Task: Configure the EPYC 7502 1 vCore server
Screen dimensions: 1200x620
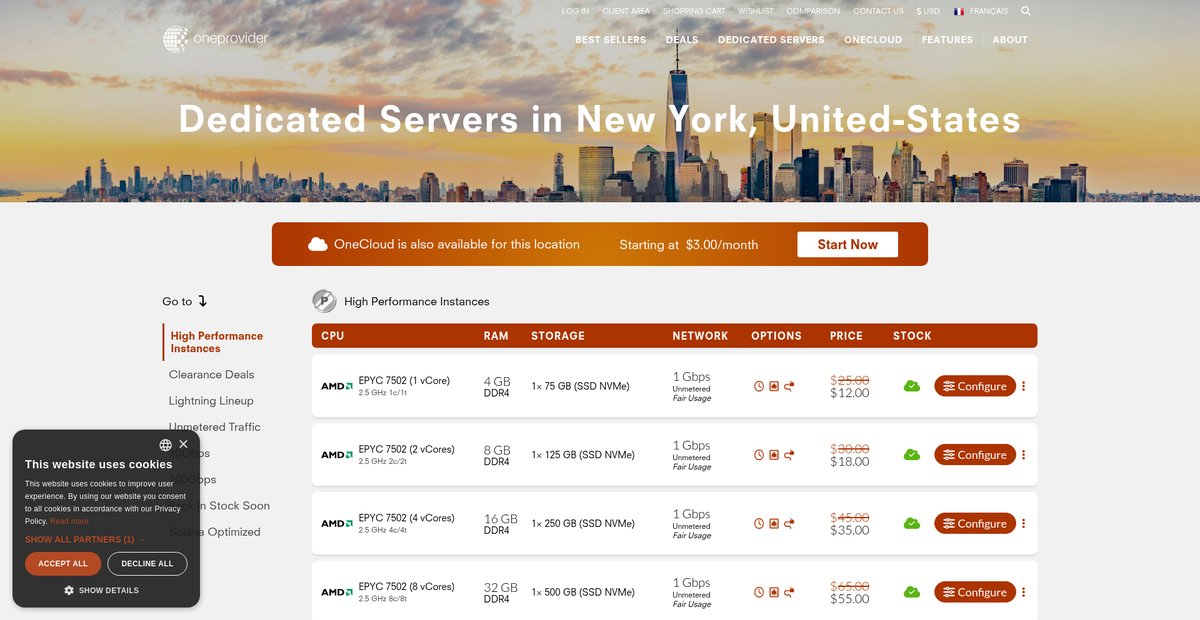Action: pyautogui.click(x=975, y=386)
